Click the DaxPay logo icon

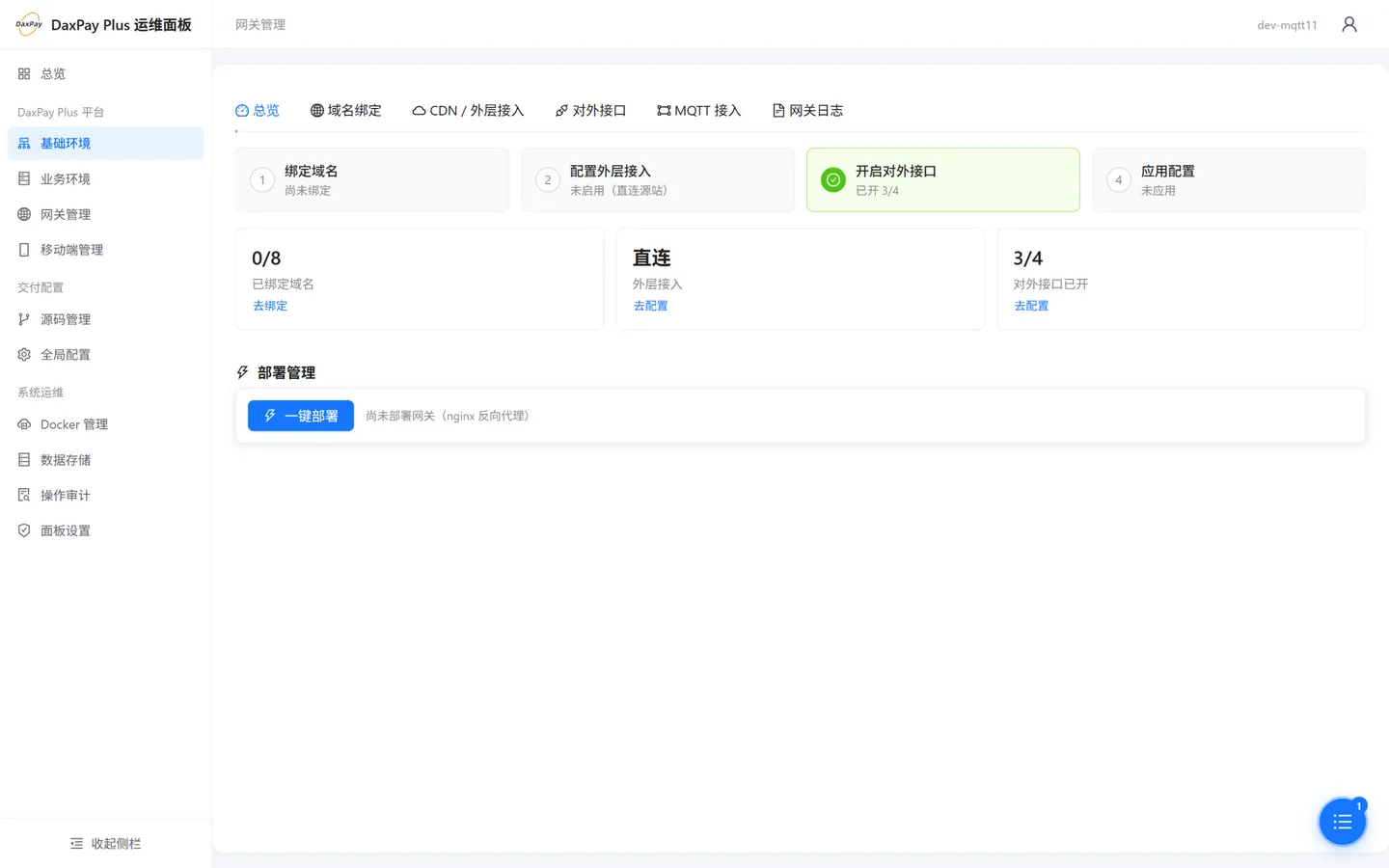(29, 24)
